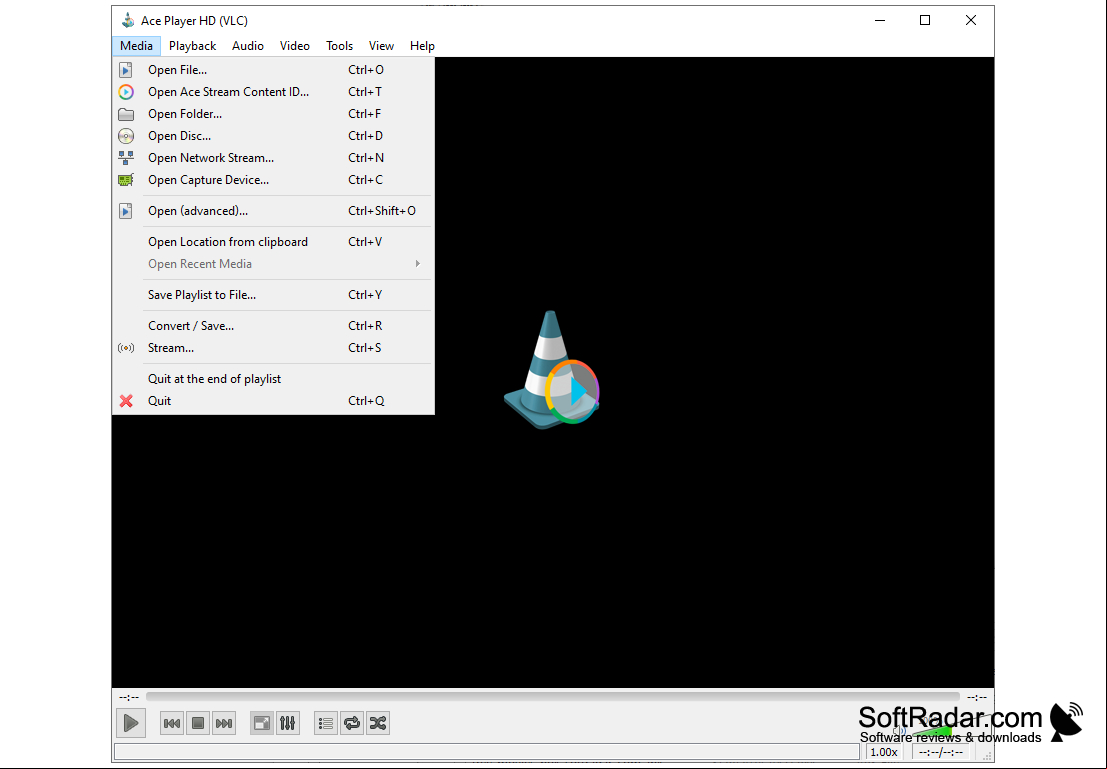Click the remaining time label right of seek bar
1107x769 pixels.
(x=977, y=697)
